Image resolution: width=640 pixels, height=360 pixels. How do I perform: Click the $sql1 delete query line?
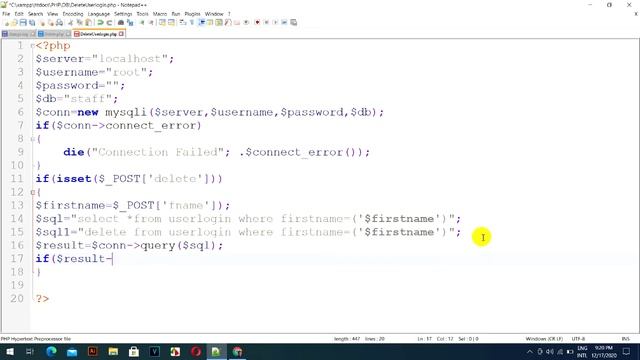[x=248, y=232]
